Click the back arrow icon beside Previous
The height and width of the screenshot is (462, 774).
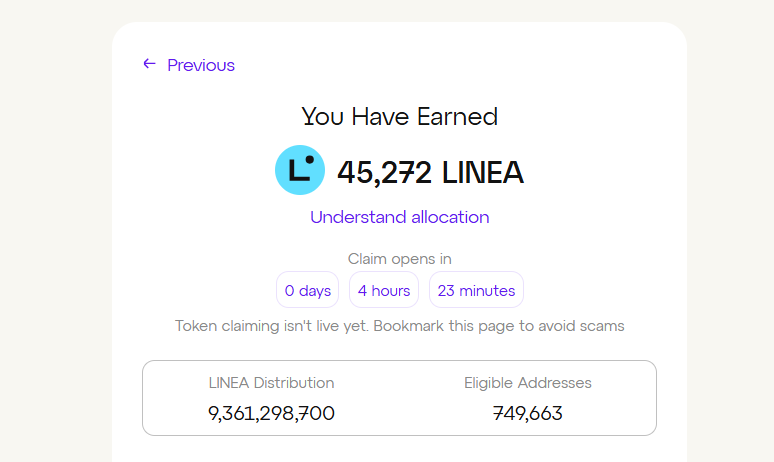pyautogui.click(x=149, y=64)
